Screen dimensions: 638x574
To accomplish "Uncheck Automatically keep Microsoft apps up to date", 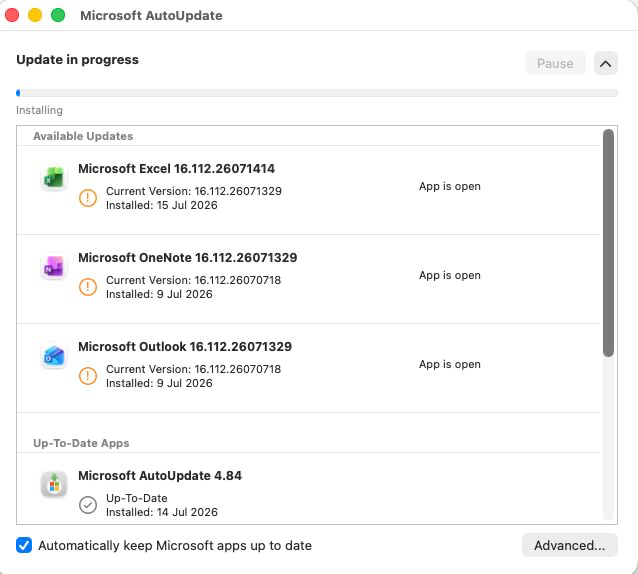I will point(24,545).
